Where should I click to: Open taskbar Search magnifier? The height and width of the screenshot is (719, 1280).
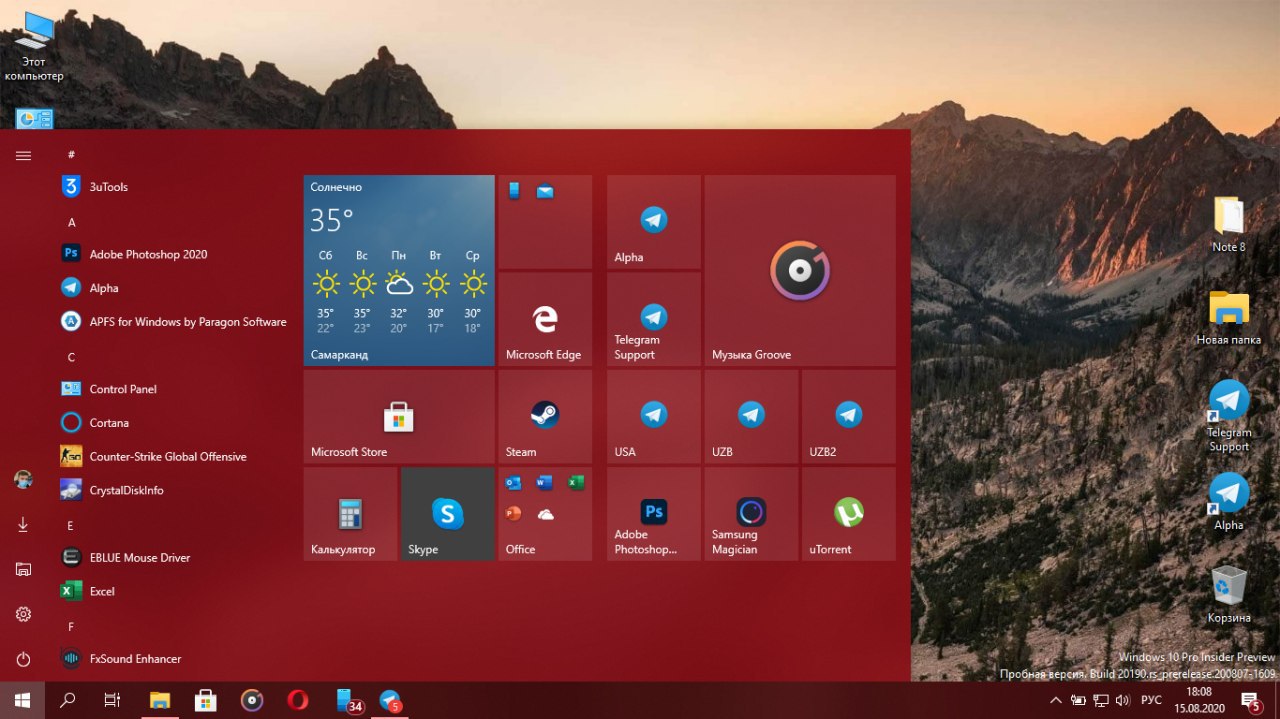coord(68,700)
